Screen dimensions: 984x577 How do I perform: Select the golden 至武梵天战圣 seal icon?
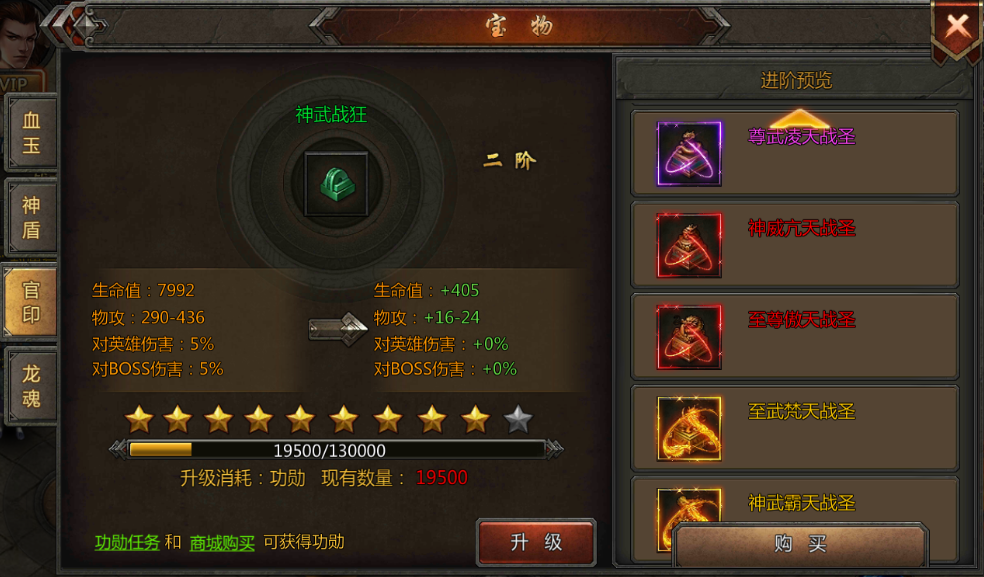pyautogui.click(x=689, y=429)
